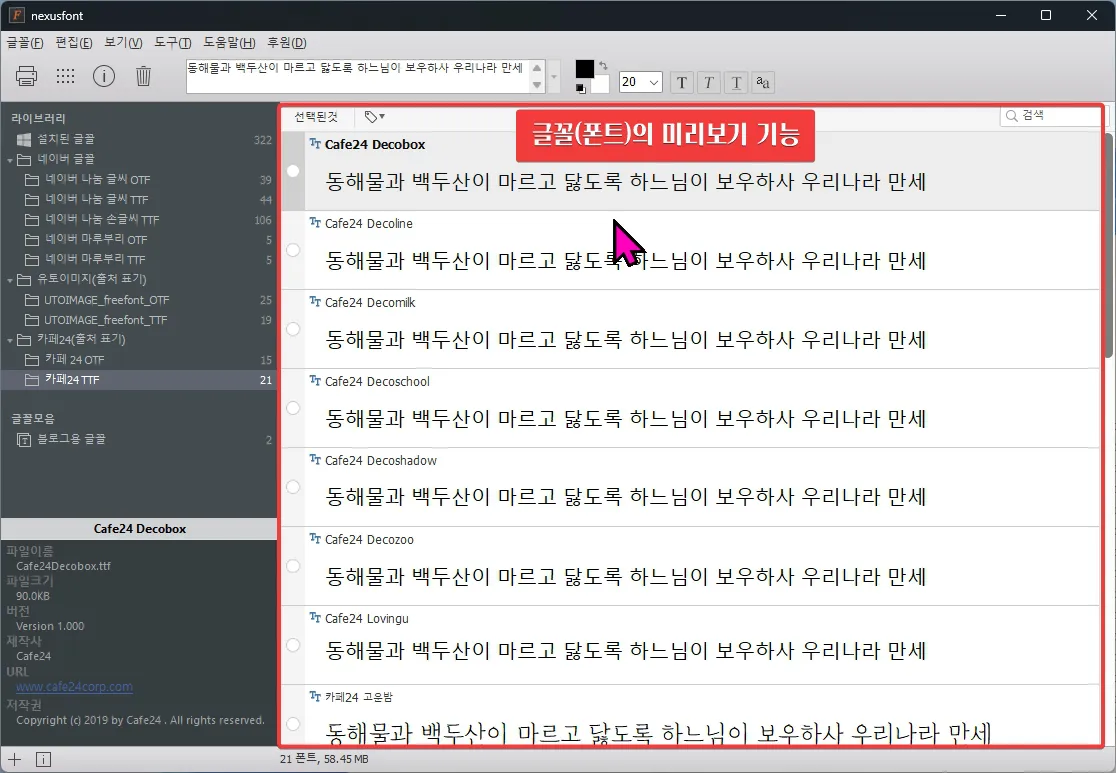Image resolution: width=1116 pixels, height=773 pixels.
Task: Click sample text box up arrow
Action: pyautogui.click(x=537, y=68)
